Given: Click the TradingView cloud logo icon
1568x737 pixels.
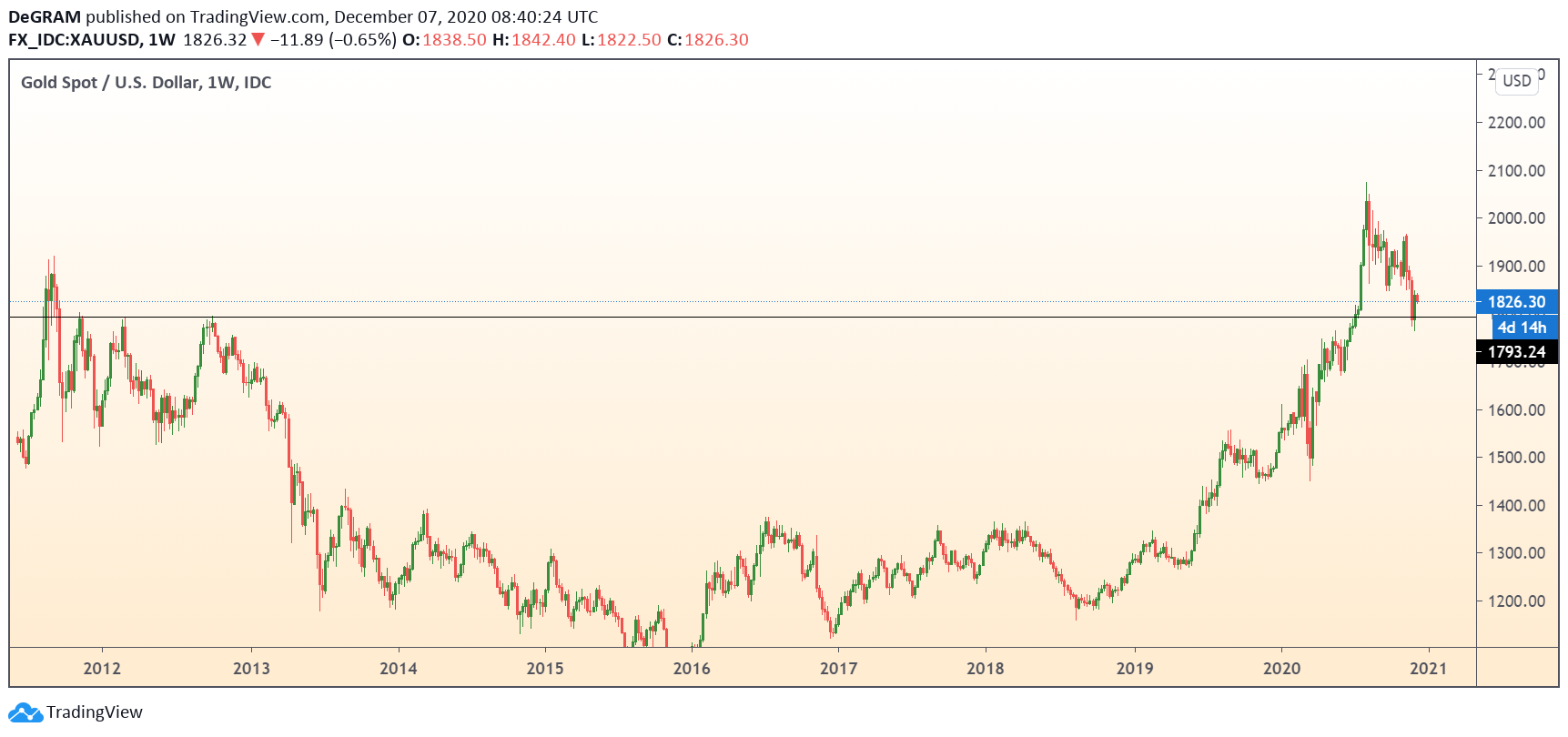Looking at the screenshot, I should (25, 712).
